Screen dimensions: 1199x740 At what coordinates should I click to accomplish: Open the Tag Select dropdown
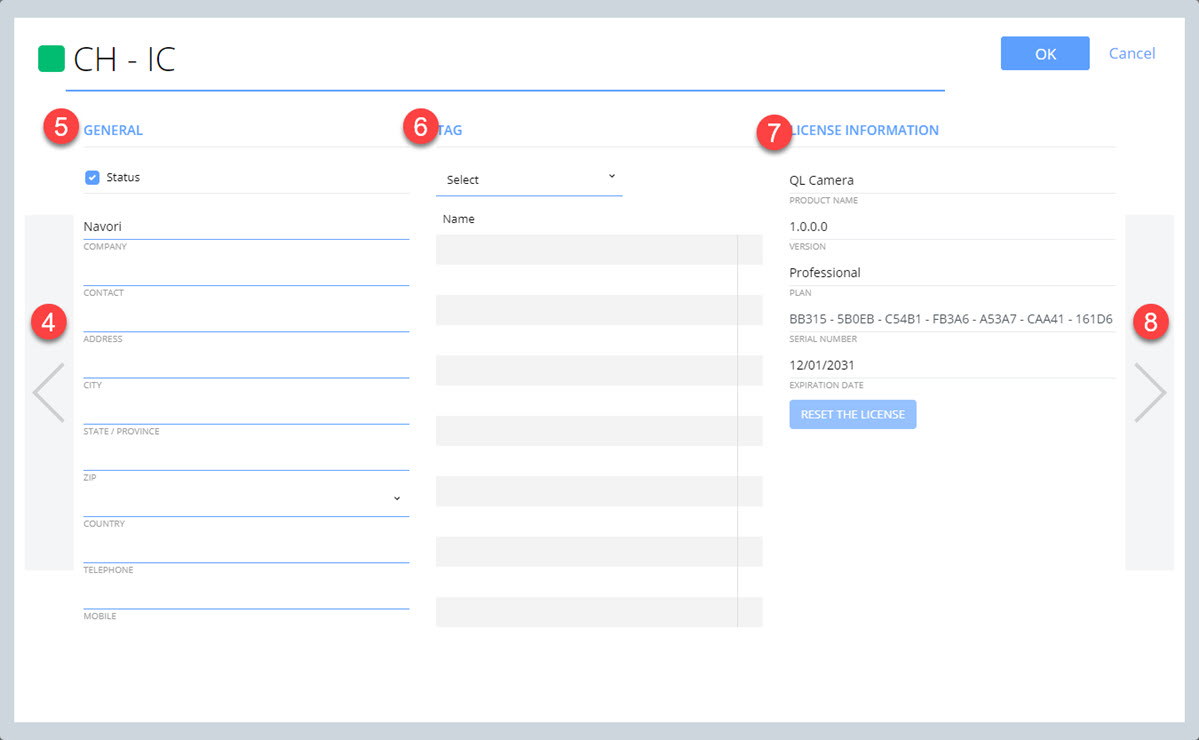pos(529,180)
